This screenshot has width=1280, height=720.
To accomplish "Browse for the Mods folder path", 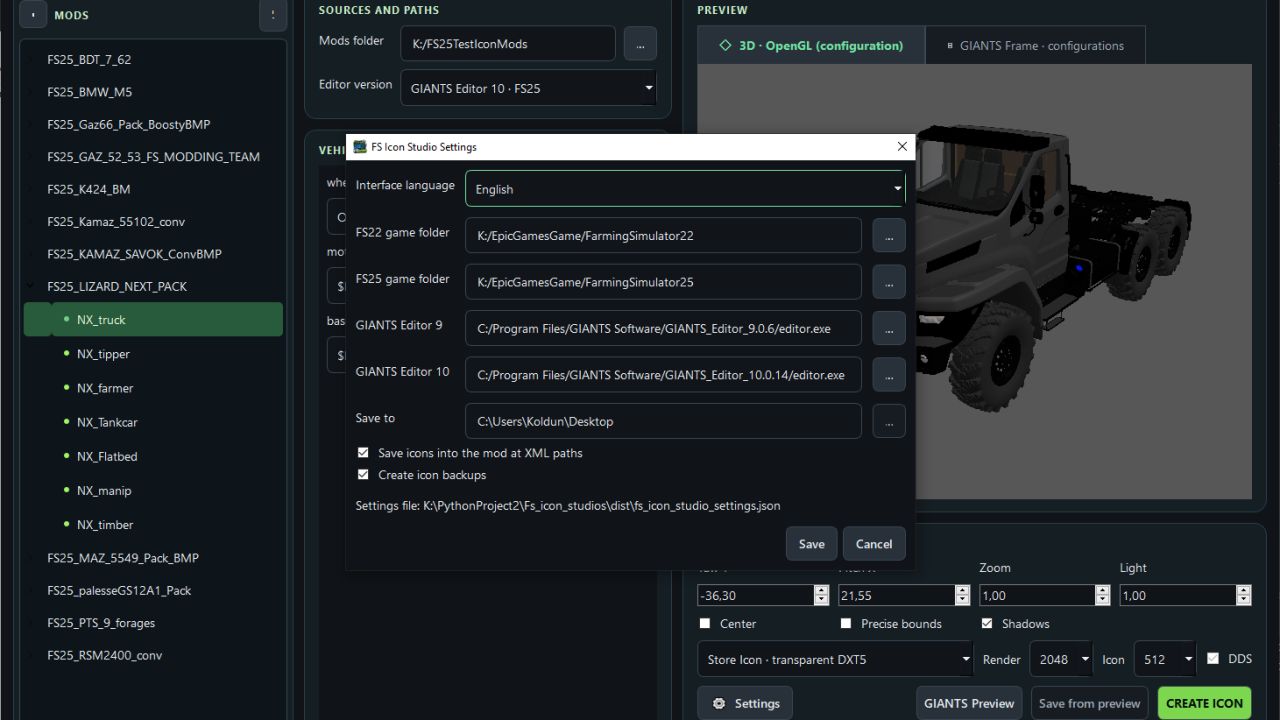I will point(640,44).
